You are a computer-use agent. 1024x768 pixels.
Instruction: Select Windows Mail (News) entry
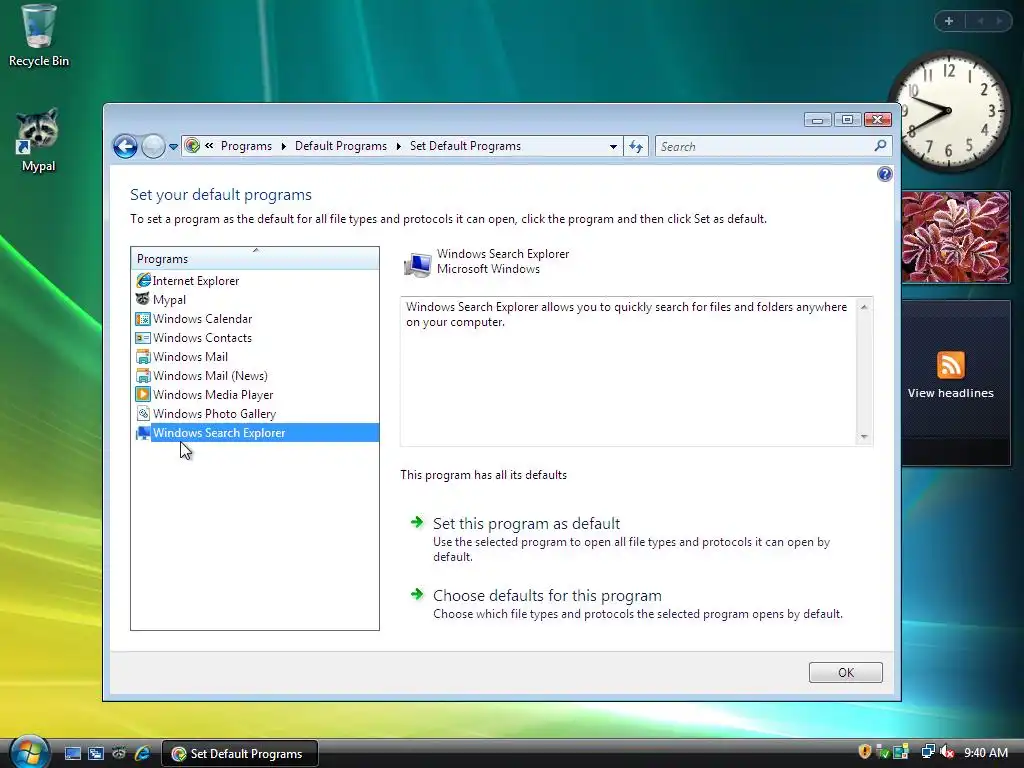[255, 376]
